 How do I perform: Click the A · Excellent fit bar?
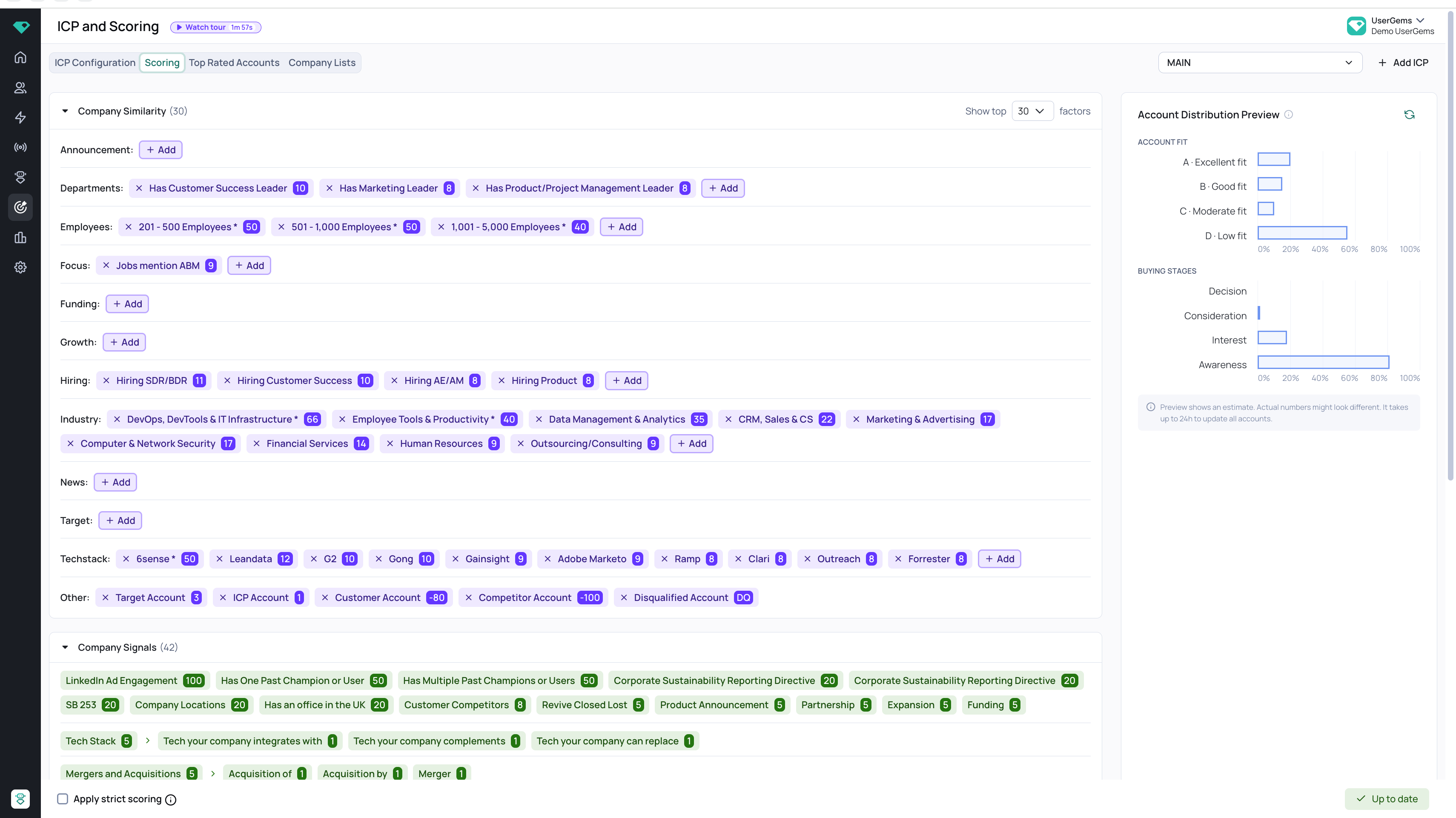point(1273,159)
